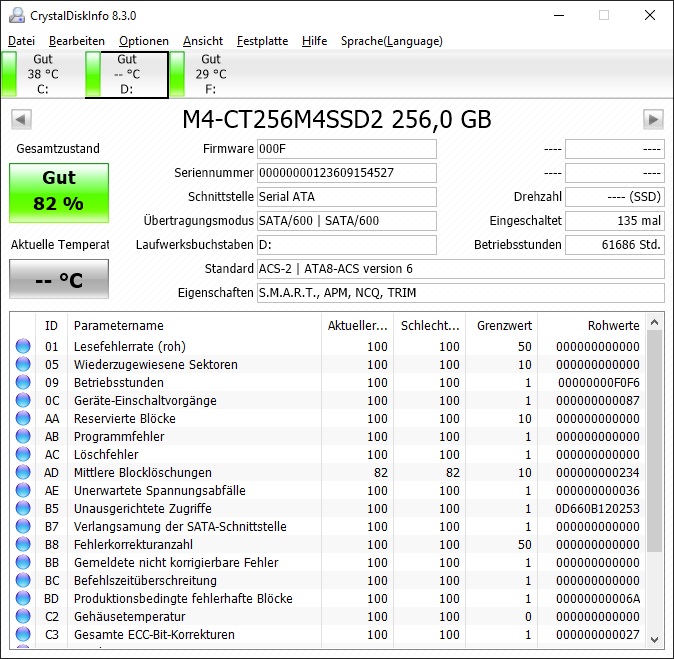The image size is (674, 659).
Task: Select raw value 00000000F0F6
Action: 598,382
